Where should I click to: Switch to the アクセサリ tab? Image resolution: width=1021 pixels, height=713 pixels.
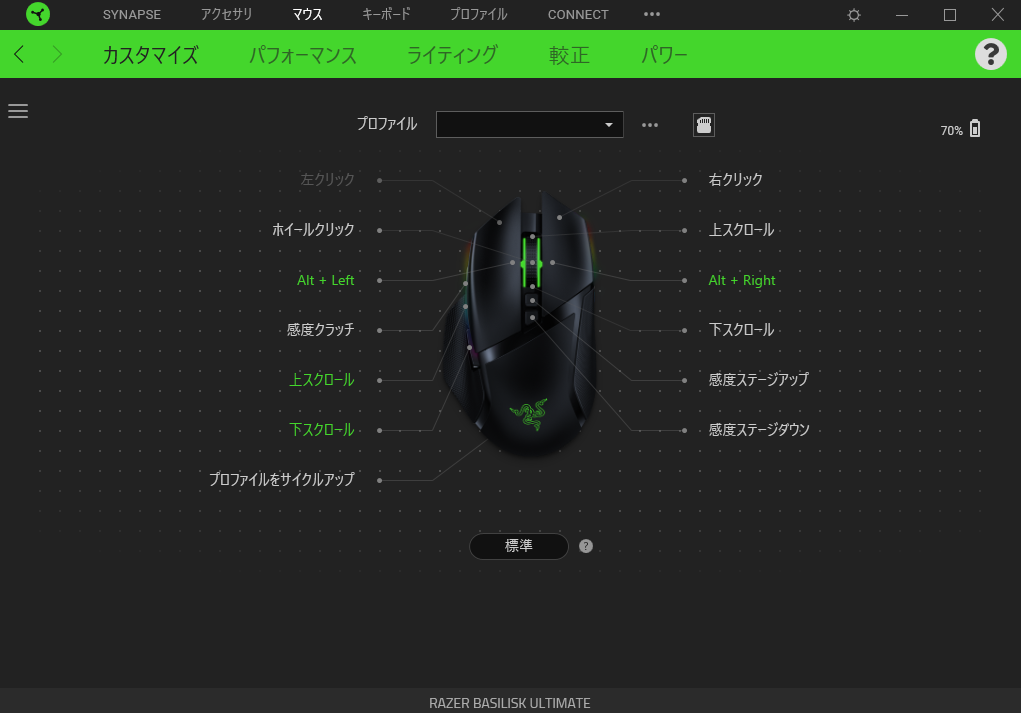pyautogui.click(x=226, y=14)
